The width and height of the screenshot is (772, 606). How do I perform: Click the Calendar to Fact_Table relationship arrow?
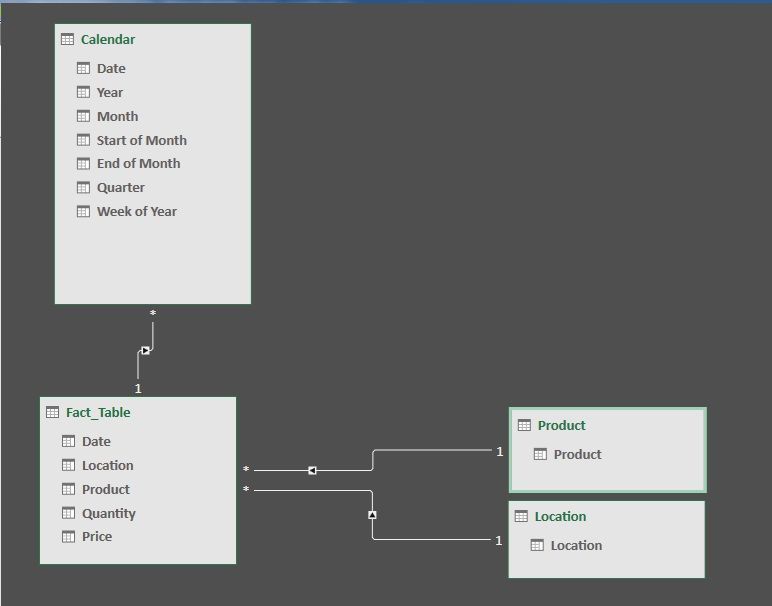click(x=145, y=351)
